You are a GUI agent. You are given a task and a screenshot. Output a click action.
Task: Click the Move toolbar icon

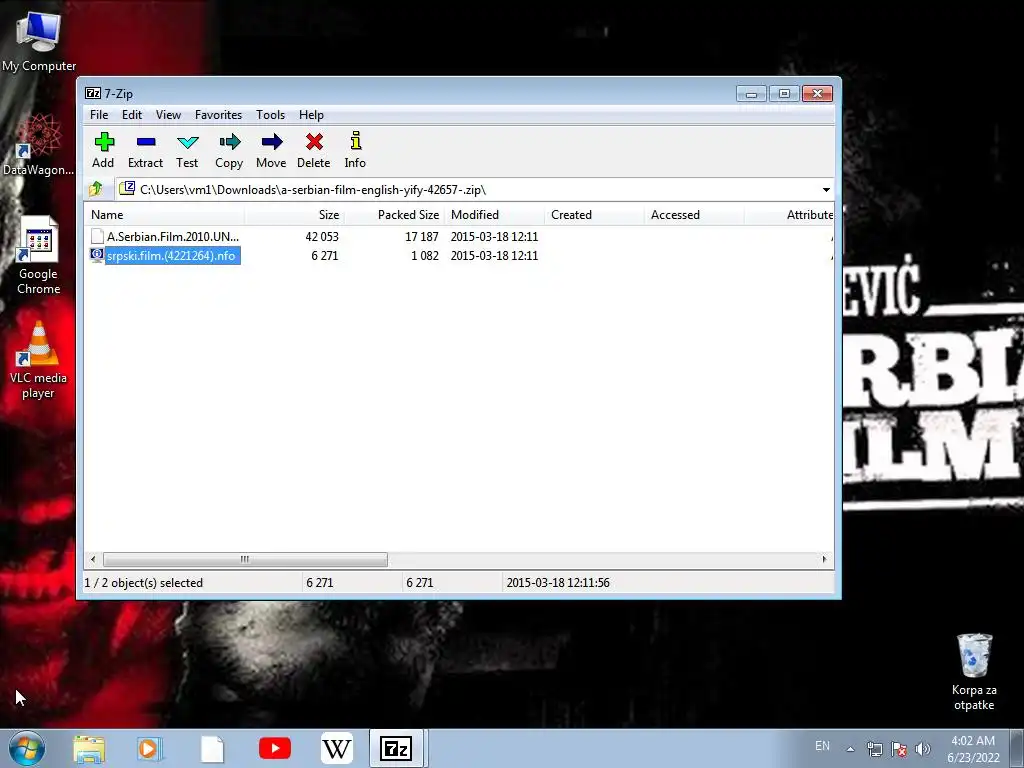272,142
